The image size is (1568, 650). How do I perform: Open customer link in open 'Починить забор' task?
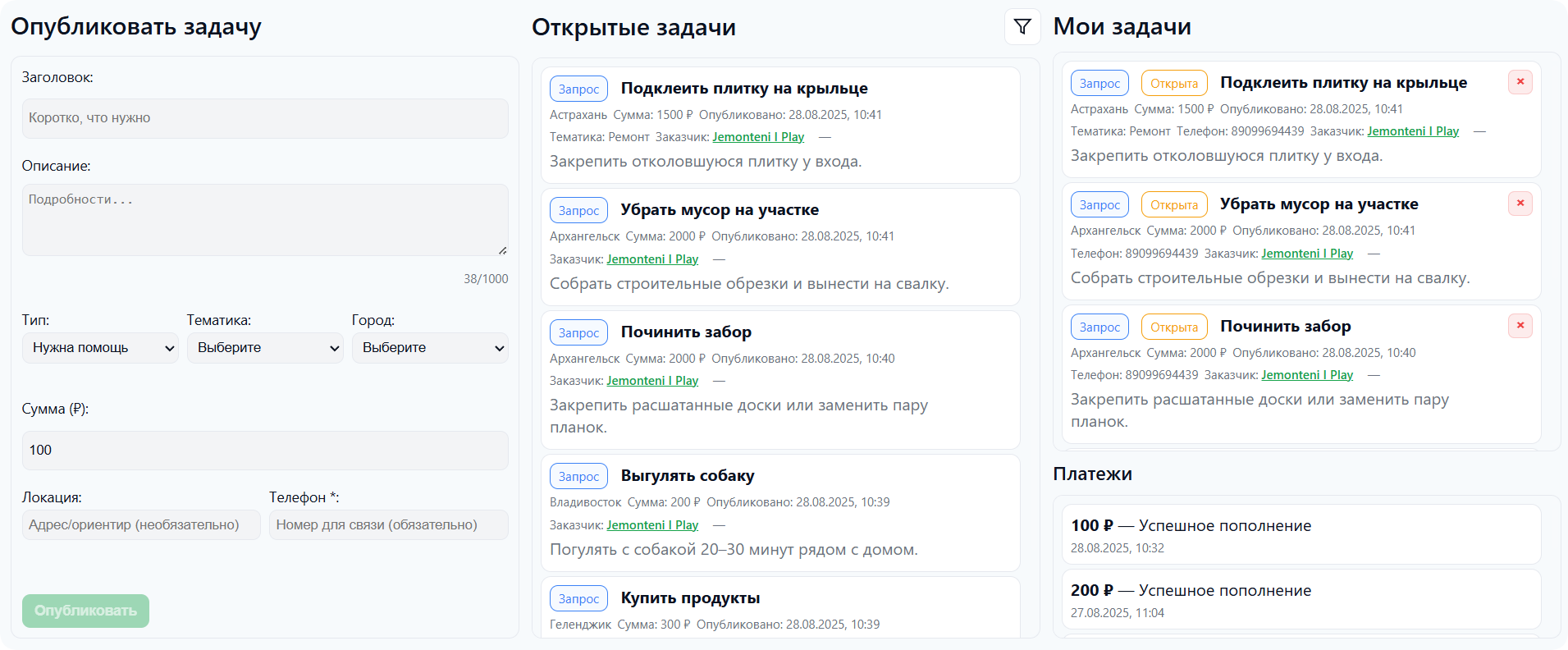[x=652, y=381]
